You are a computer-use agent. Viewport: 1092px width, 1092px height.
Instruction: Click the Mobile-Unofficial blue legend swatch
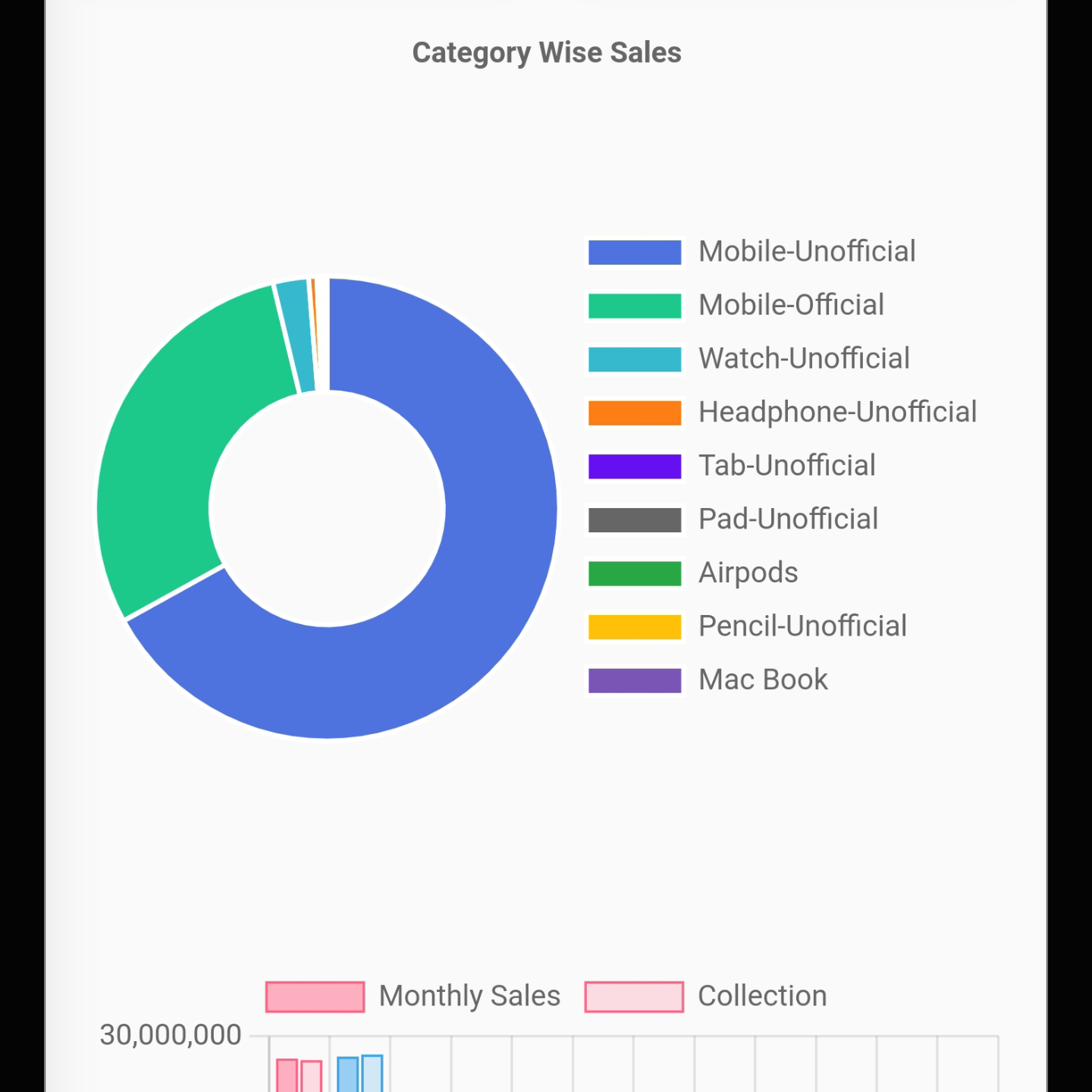click(635, 252)
